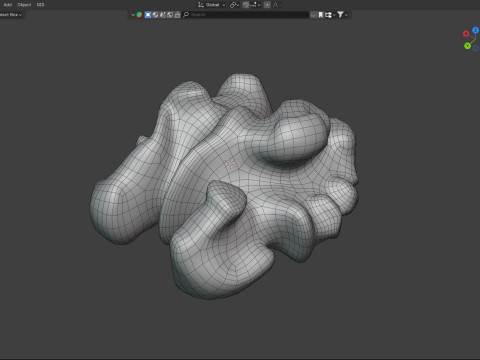Click the green Y axis gizmo handle
Screen dimensions: 480x360
[x=467, y=46]
